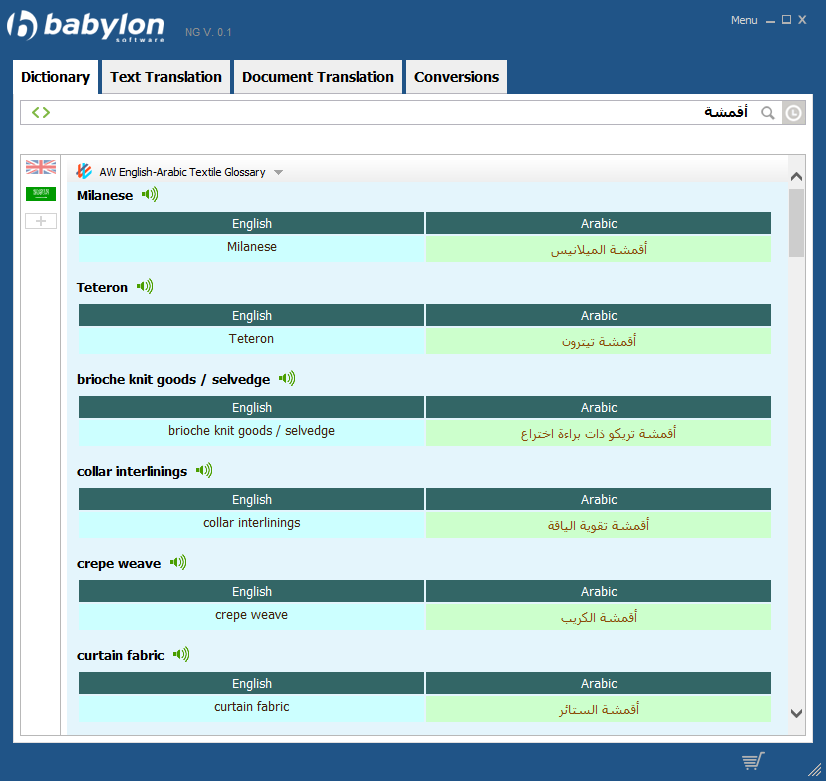Viewport: 826px width, 781px height.
Task: Open the shopping cart icon
Action: [x=752, y=762]
